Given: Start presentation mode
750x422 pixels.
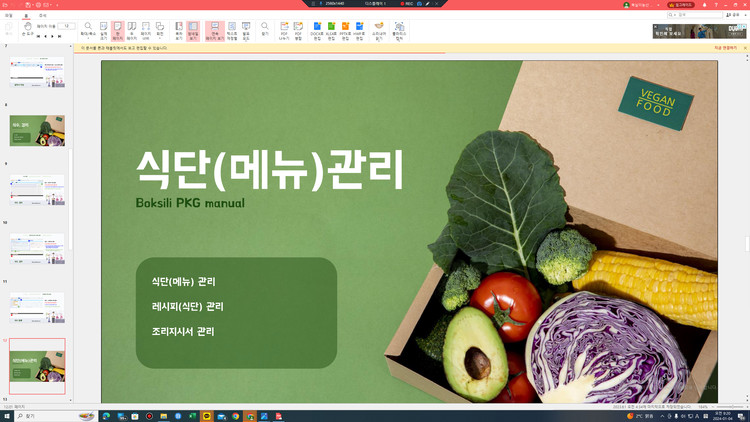Looking at the screenshot, I should [246, 31].
